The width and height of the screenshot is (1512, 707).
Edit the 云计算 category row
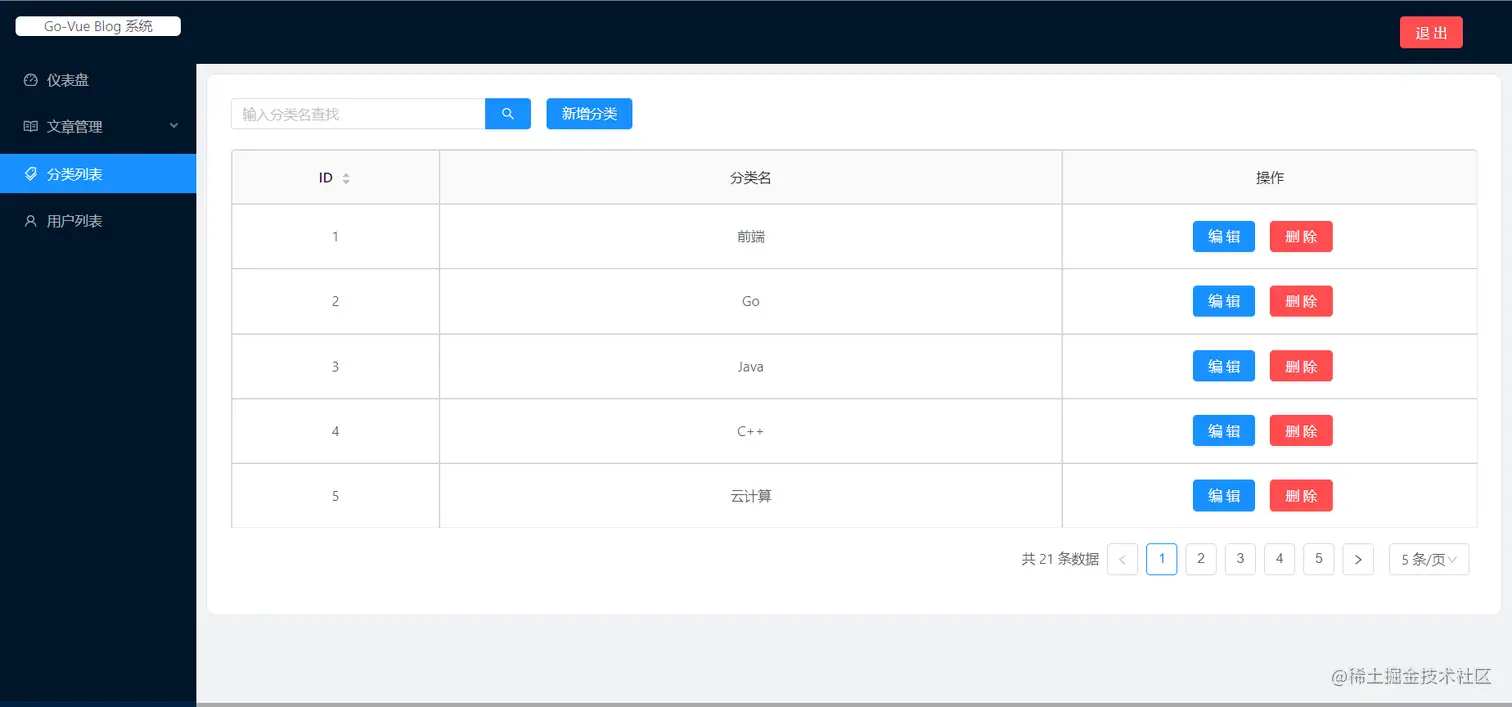click(1224, 496)
